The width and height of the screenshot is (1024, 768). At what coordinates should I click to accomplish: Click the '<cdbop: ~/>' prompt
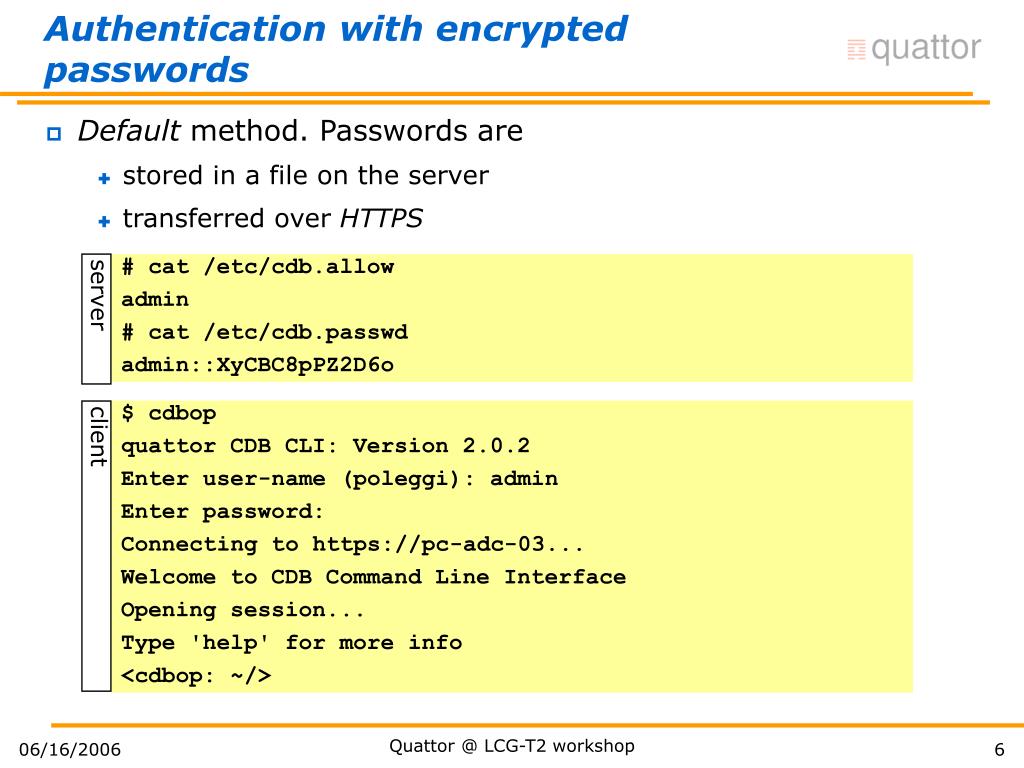click(196, 675)
